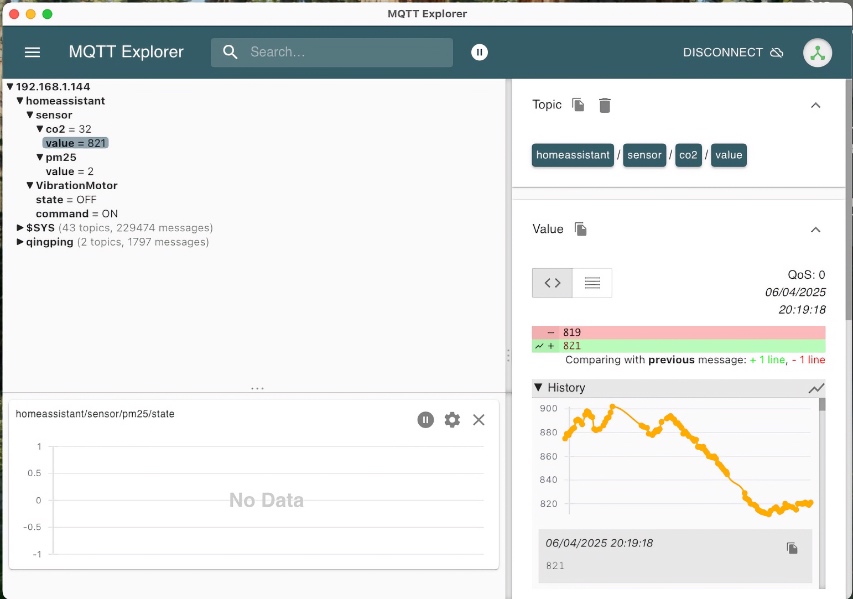Collapse the 192.168.1.144 root node
This screenshot has height=599, width=853.
tap(10, 87)
